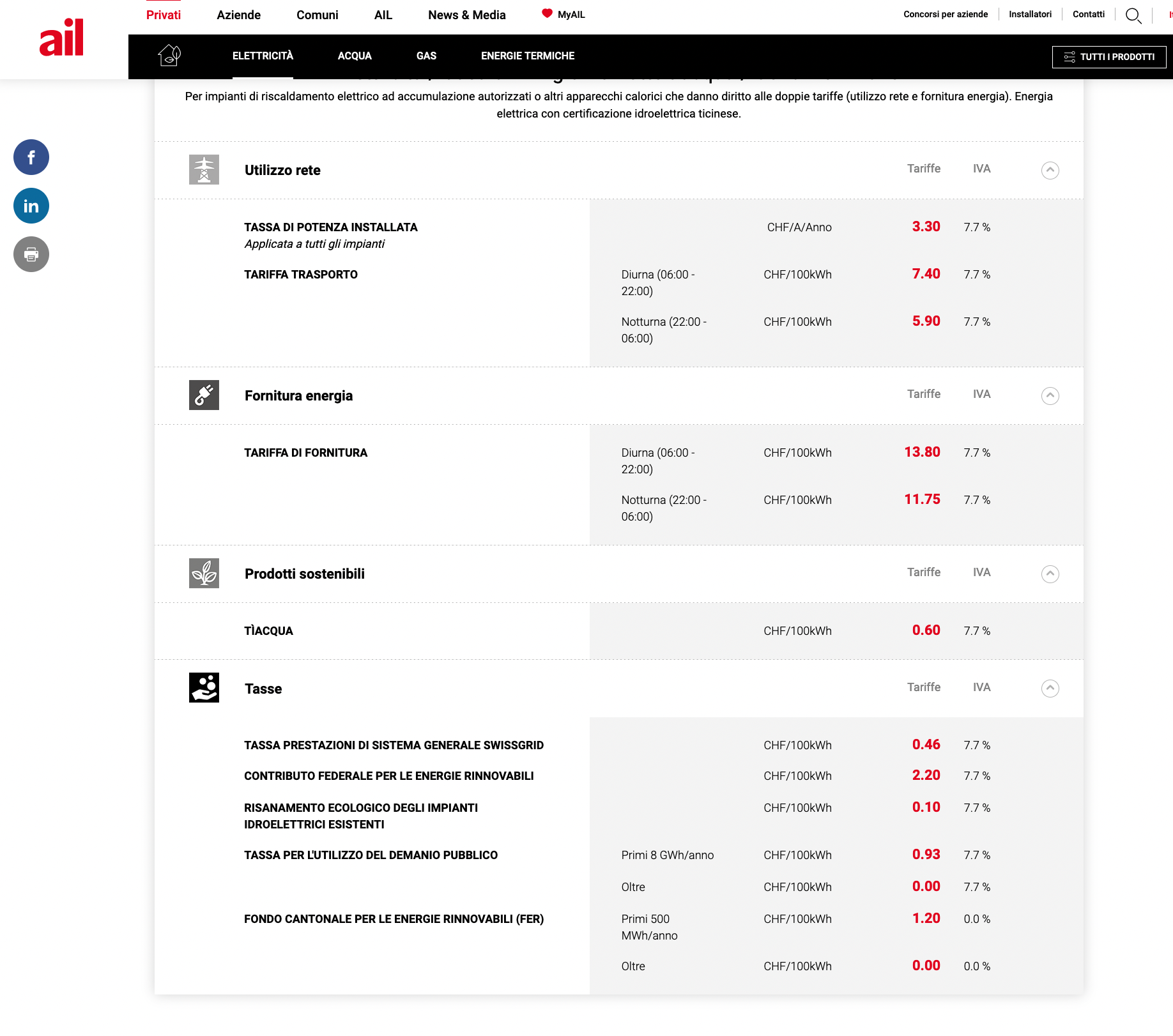Collapse the Prodotti sostenibili section
Viewport: 1173px width, 1036px height.
[1050, 574]
